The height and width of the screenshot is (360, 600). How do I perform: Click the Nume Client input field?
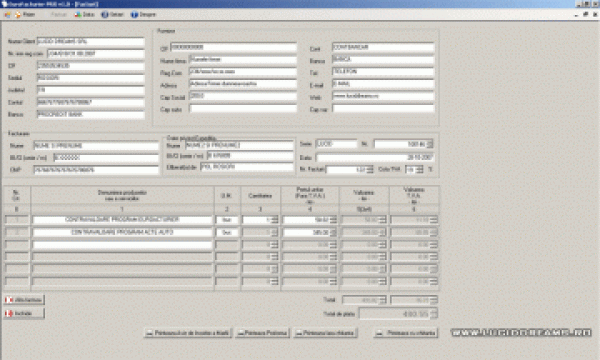pos(91,41)
